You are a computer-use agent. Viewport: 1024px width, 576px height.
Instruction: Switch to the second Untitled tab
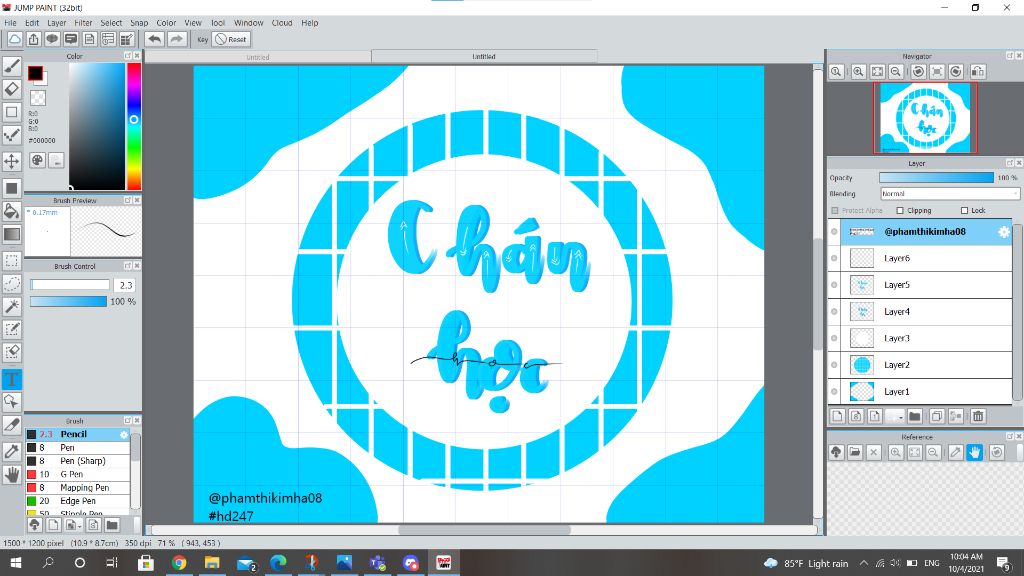coord(484,57)
